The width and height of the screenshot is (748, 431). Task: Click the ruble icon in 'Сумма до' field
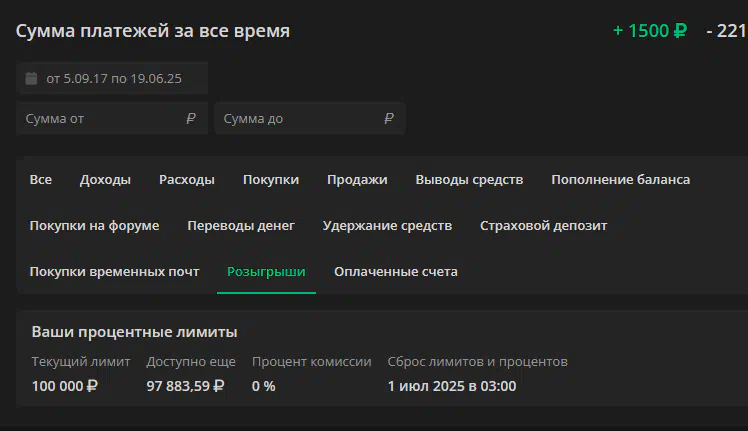click(x=389, y=118)
